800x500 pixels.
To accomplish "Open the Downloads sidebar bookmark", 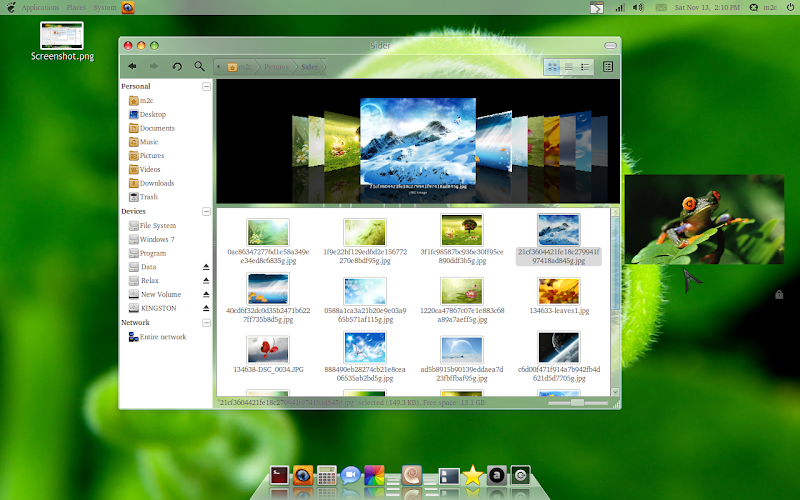I will click(152, 183).
